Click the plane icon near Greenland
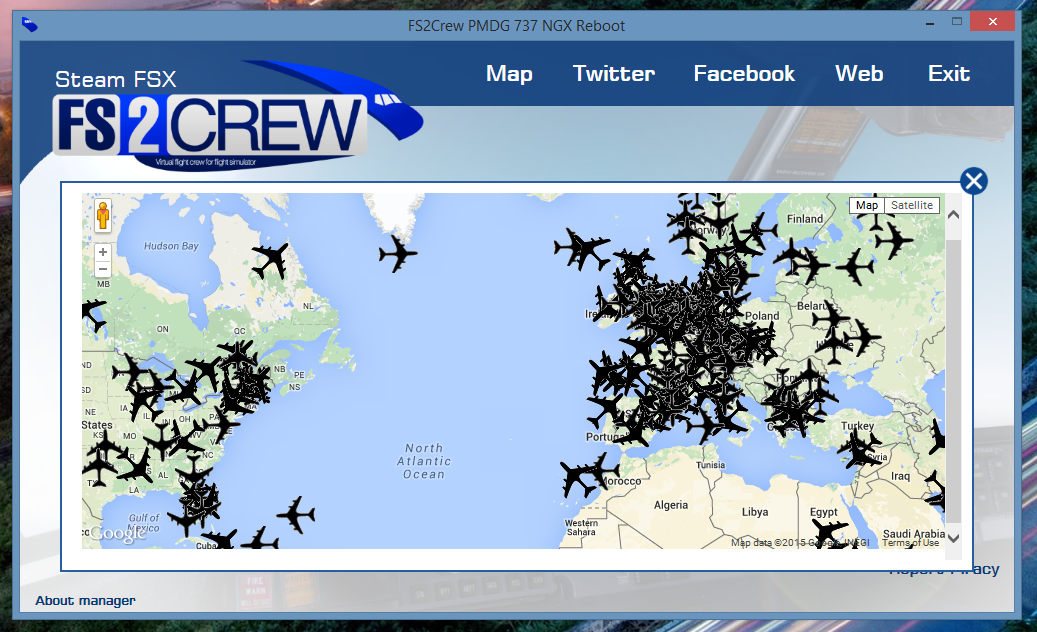This screenshot has height=632, width=1037. coord(397,253)
